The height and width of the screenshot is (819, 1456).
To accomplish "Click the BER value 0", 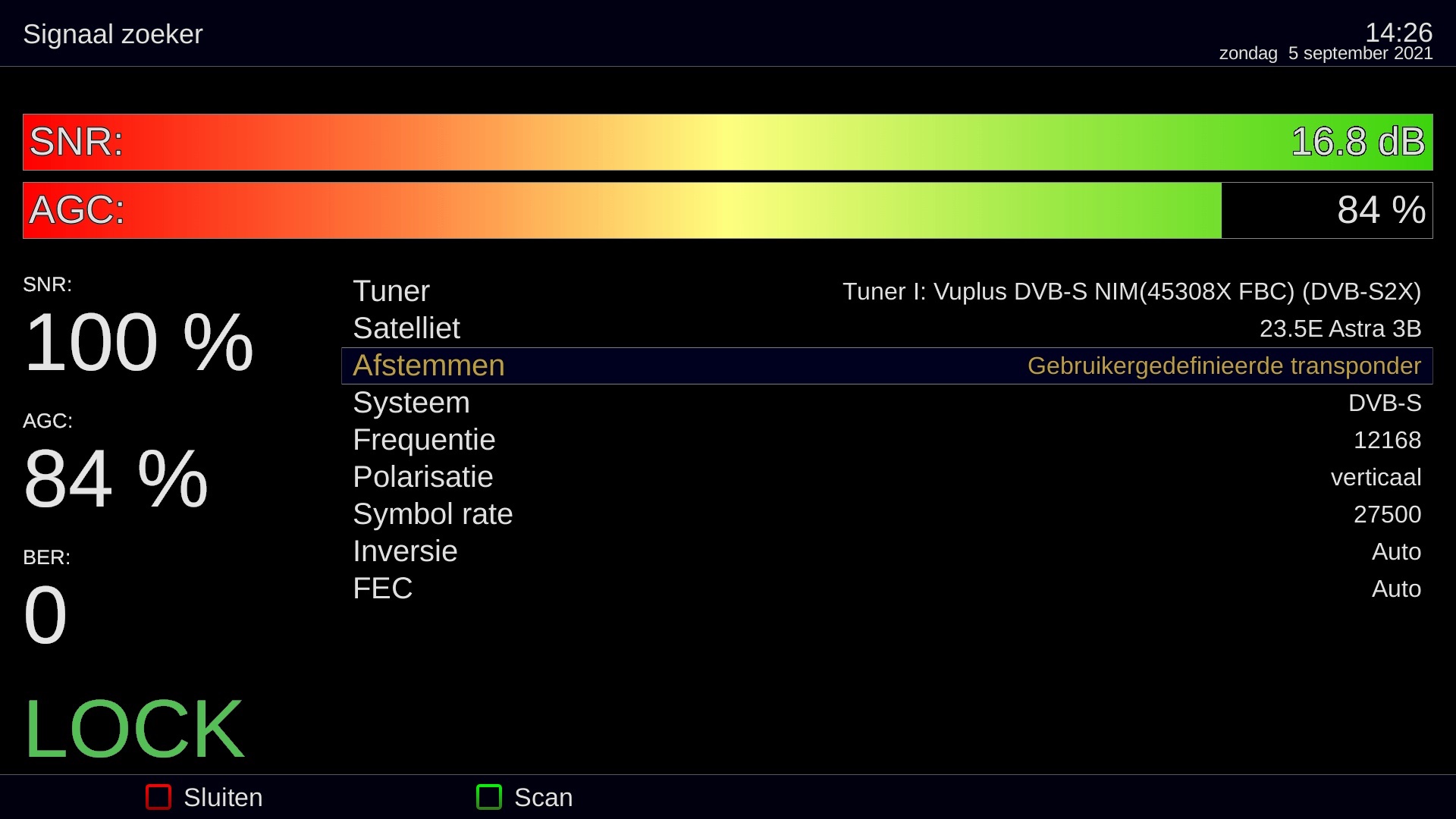I will (45, 616).
